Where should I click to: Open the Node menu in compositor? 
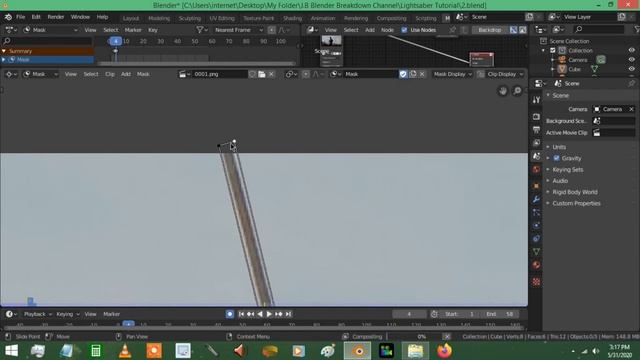tap(387, 30)
